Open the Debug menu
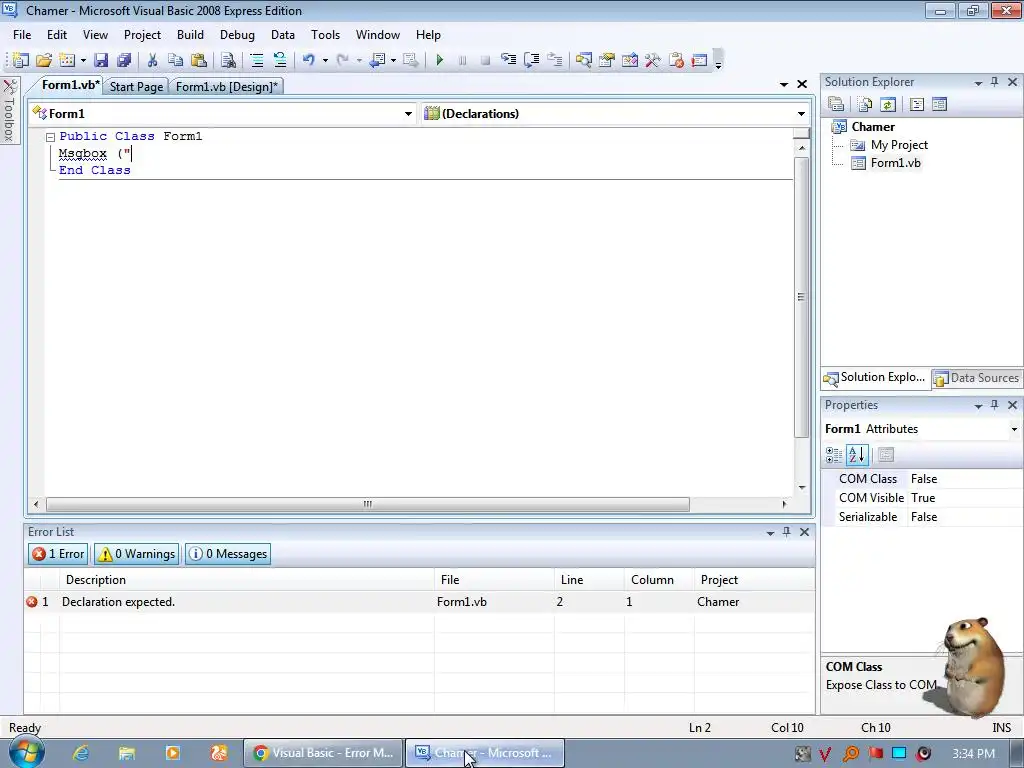1024x768 pixels. [x=237, y=35]
